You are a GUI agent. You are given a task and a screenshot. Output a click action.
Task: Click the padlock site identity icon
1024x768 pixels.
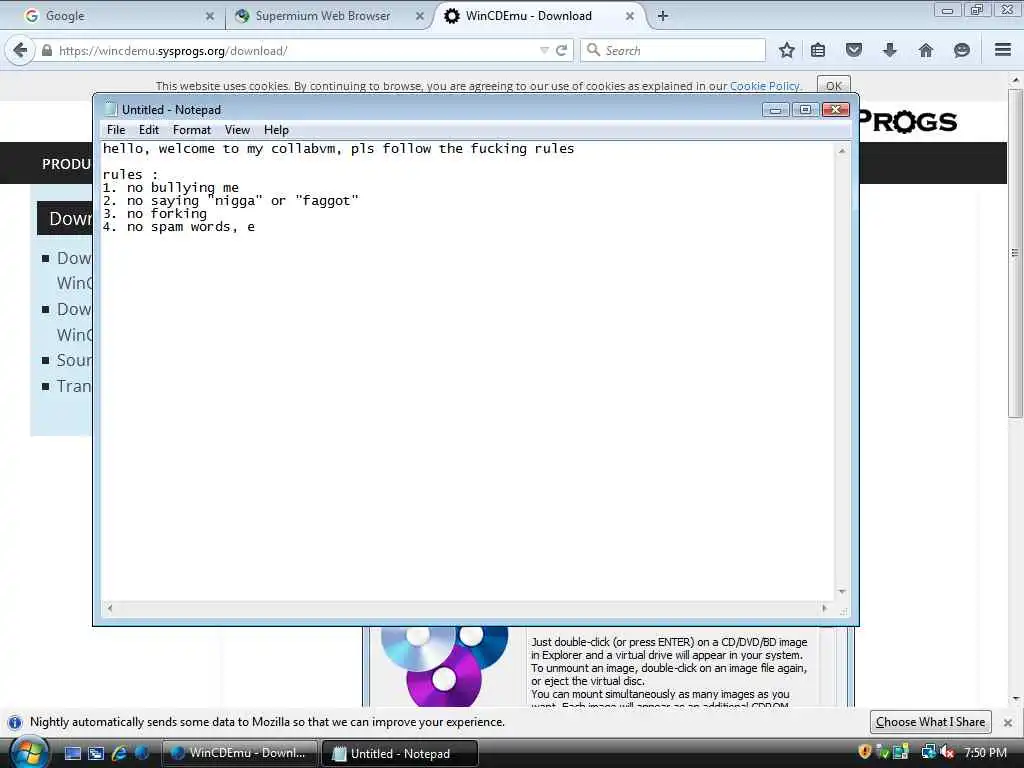click(x=46, y=50)
